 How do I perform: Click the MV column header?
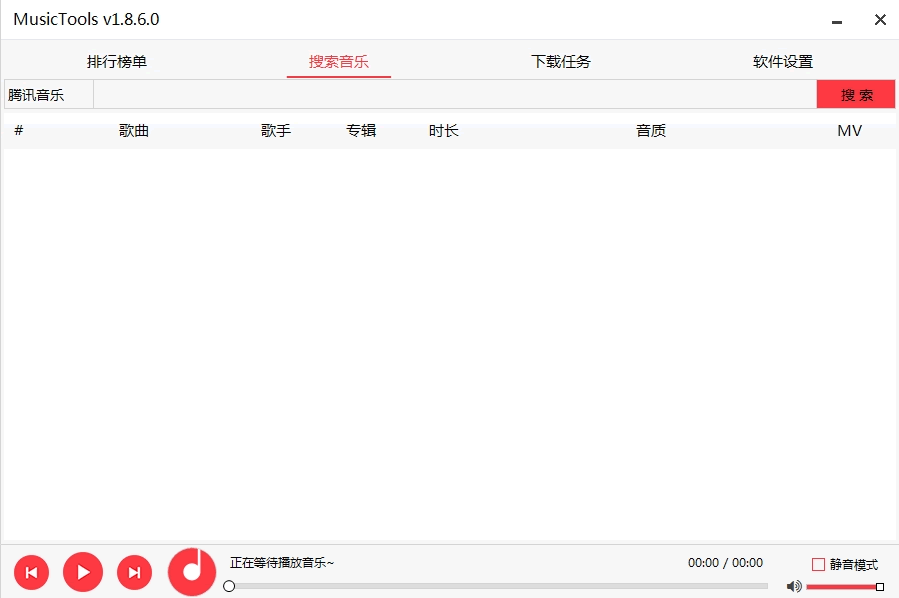849,131
